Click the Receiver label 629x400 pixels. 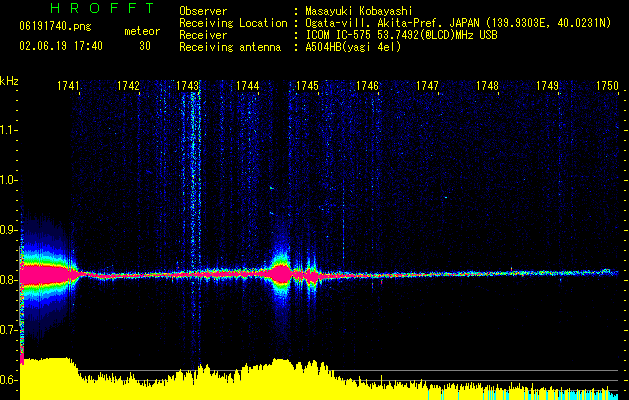point(203,35)
